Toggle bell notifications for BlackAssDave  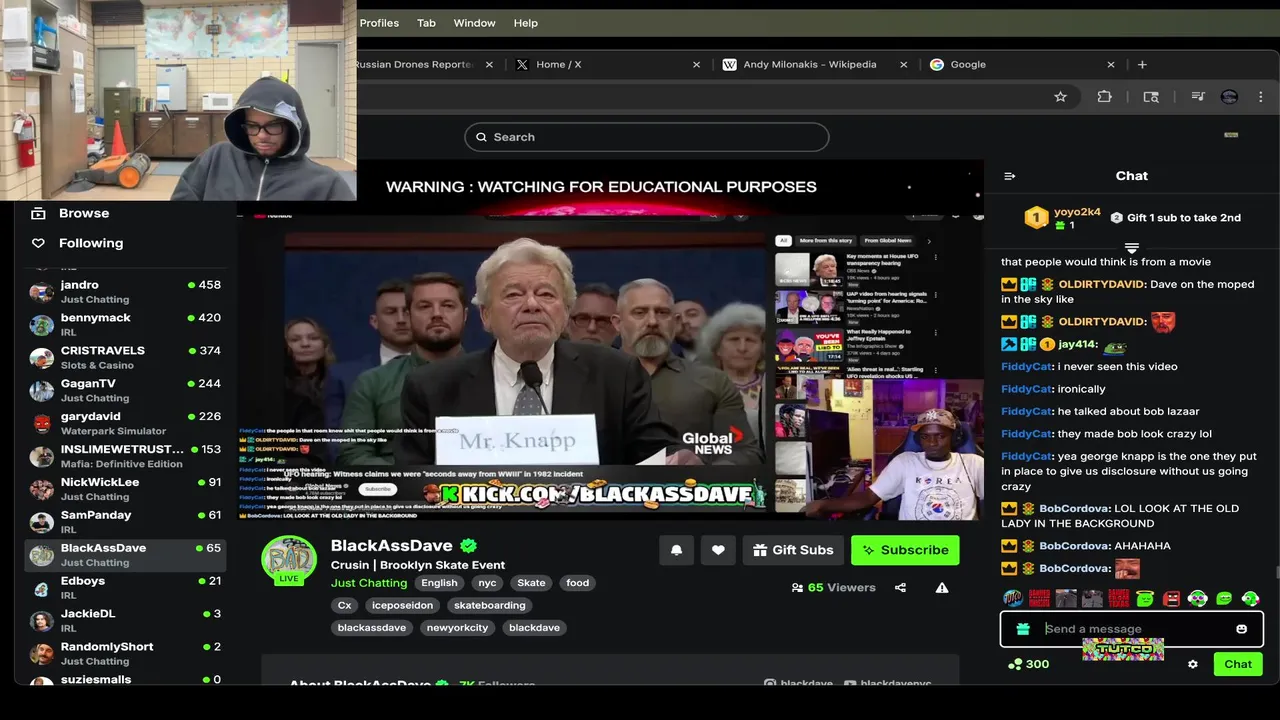(x=676, y=550)
